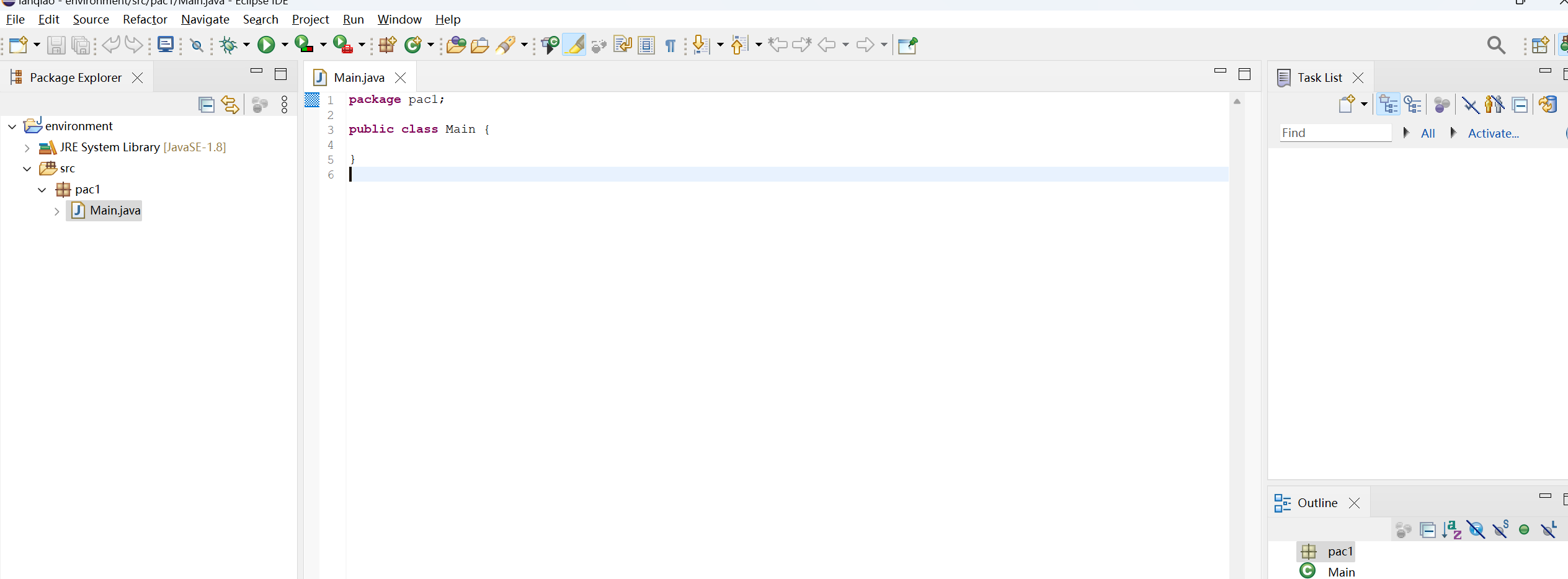Toggle Show Whitespace Characters pilcrow
Image resolution: width=1568 pixels, height=579 pixels.
[x=670, y=46]
